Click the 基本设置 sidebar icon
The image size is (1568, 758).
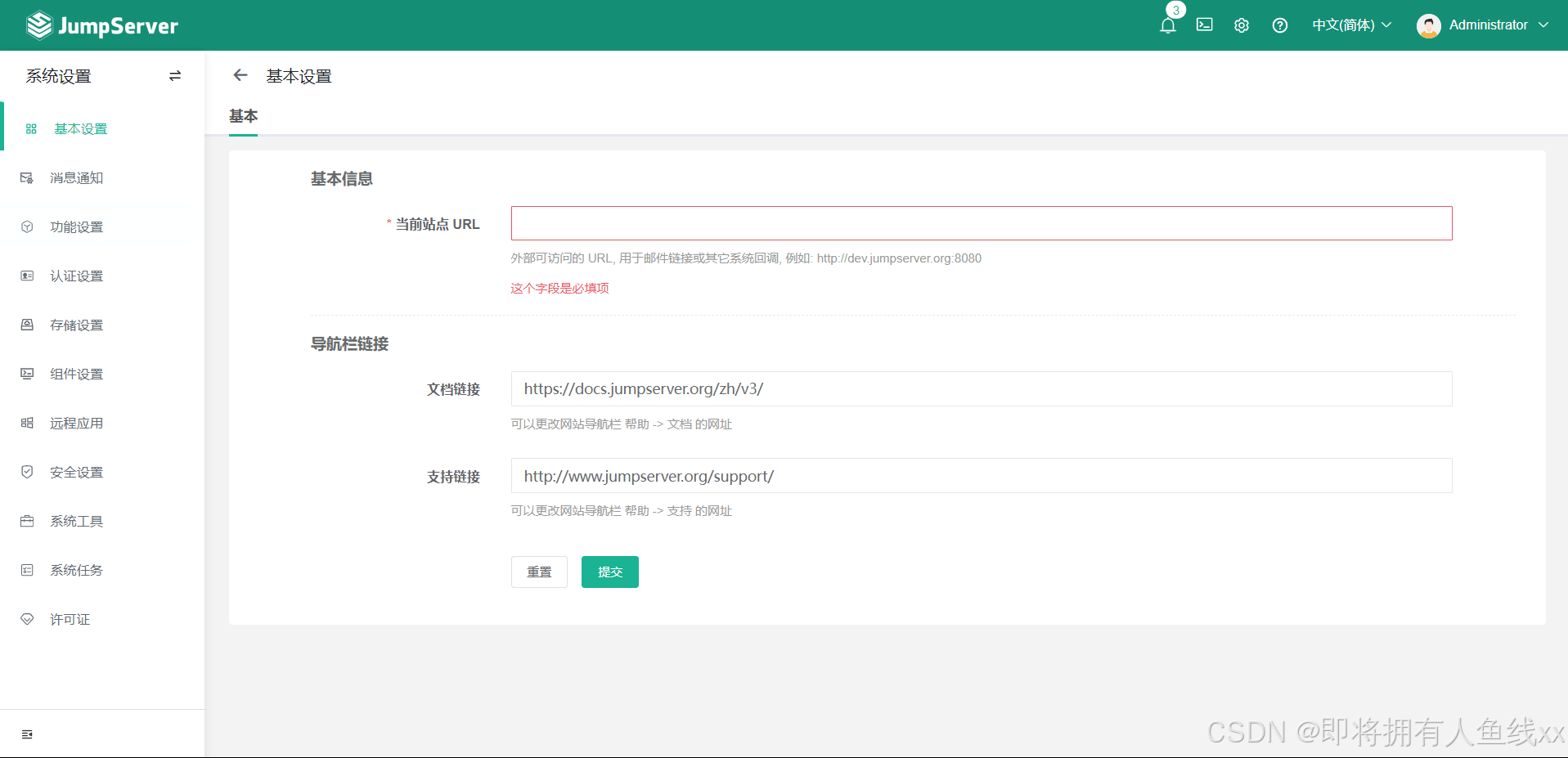31,128
